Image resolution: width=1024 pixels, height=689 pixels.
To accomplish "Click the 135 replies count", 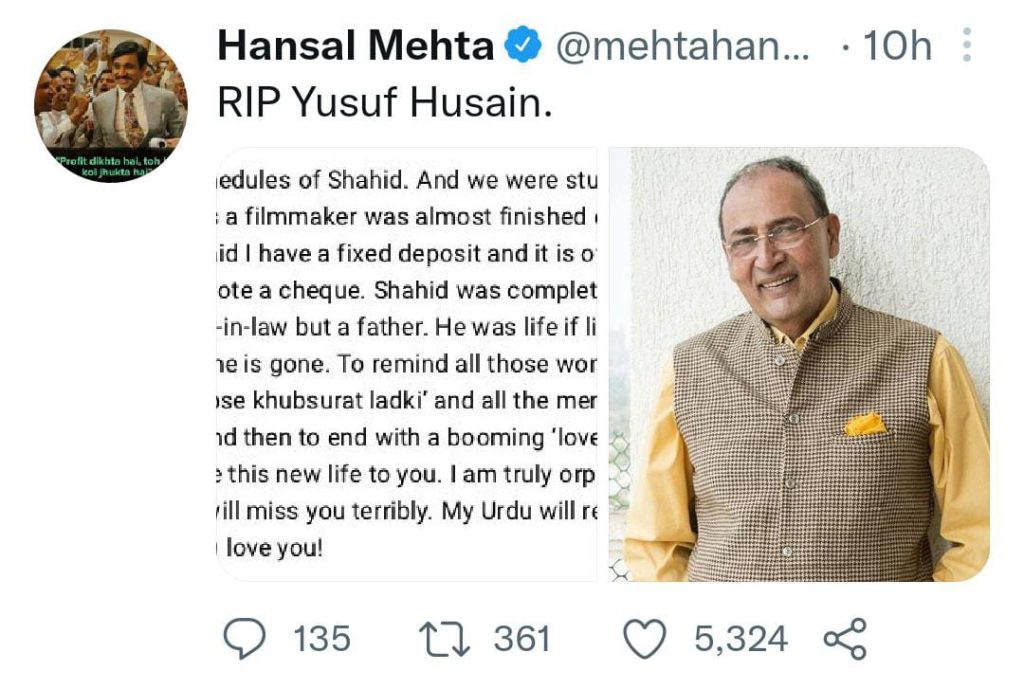I will tap(322, 639).
